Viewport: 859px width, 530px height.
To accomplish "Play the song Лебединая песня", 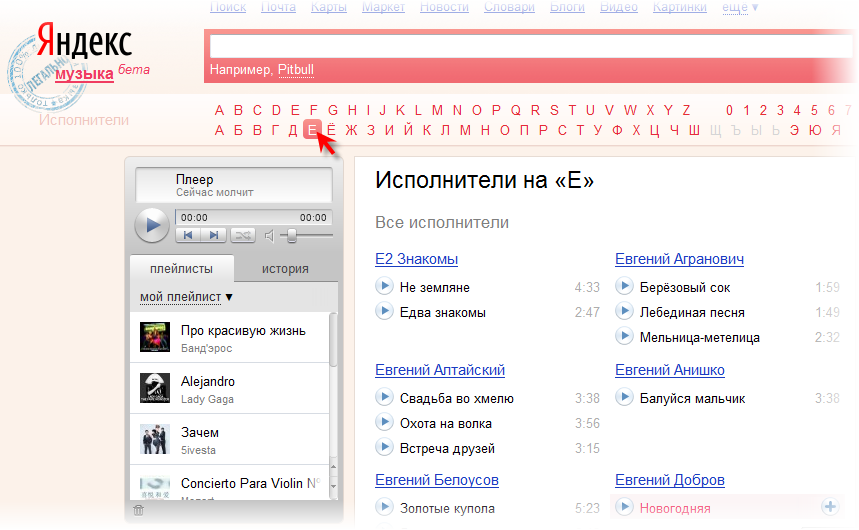I will (624, 311).
